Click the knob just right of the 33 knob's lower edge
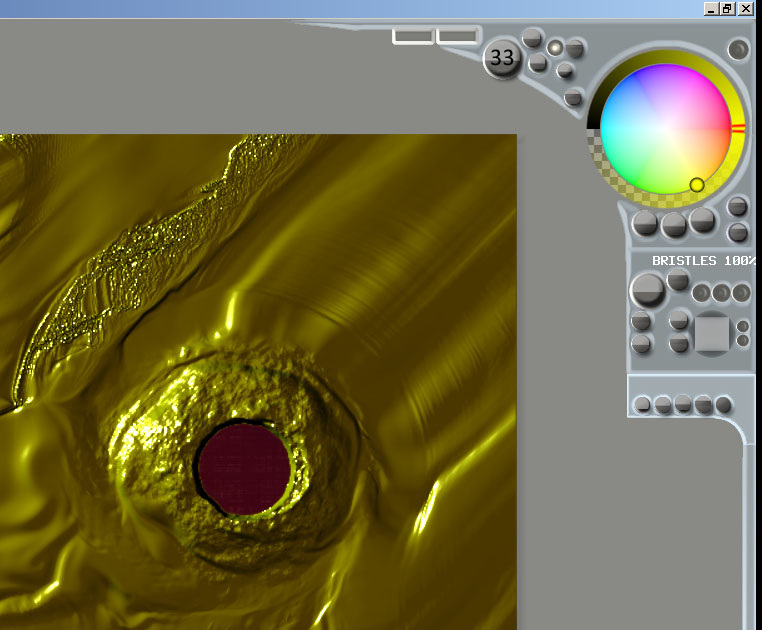762x630 pixels. [x=538, y=63]
